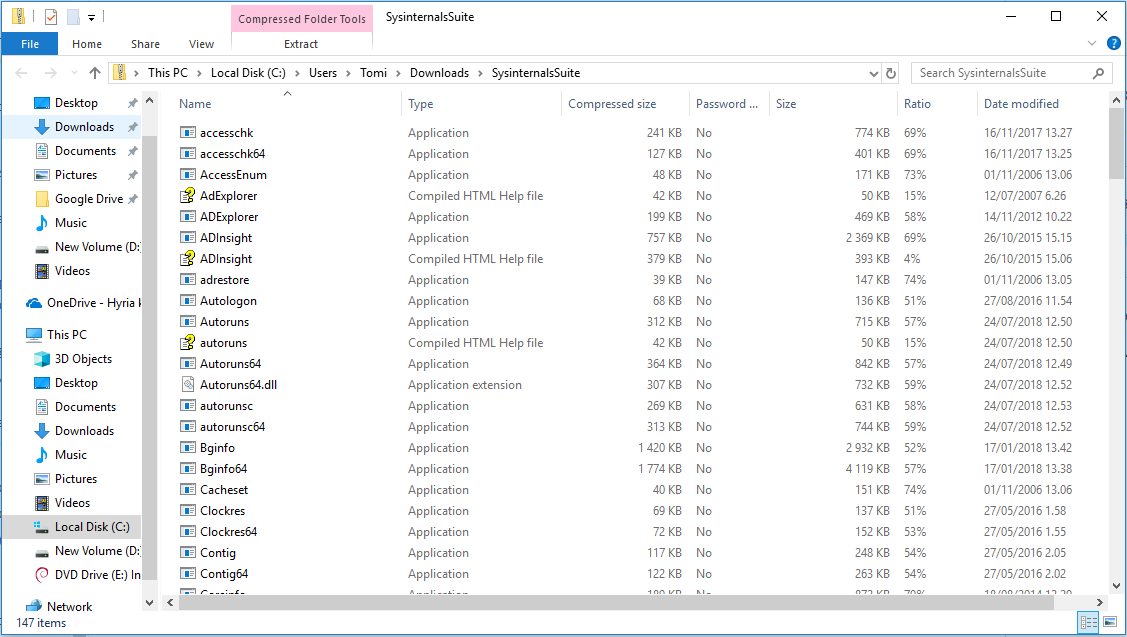Sort by the Size column header
This screenshot has width=1127, height=637.
(833, 104)
